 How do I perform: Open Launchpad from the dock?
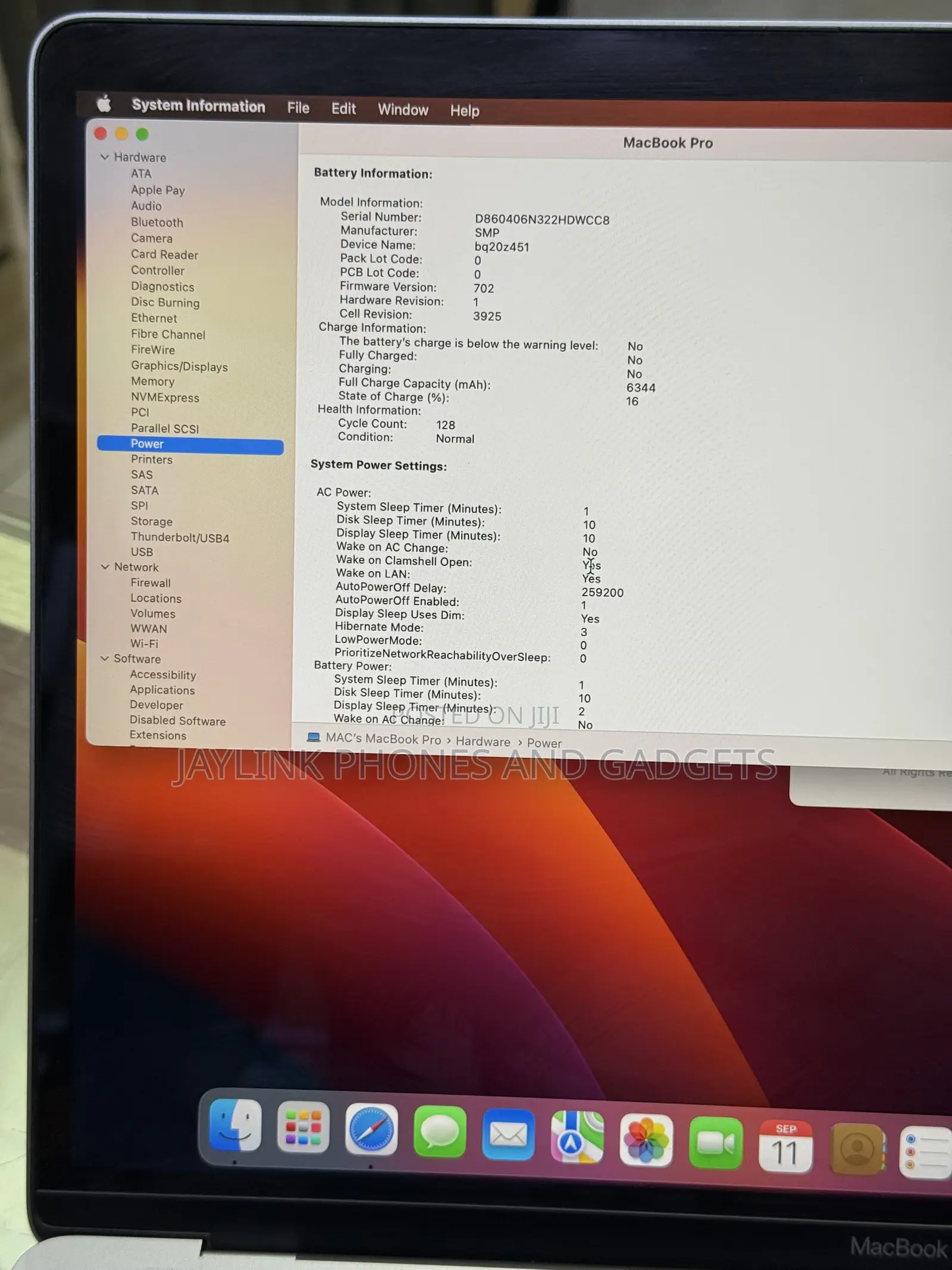303,1128
